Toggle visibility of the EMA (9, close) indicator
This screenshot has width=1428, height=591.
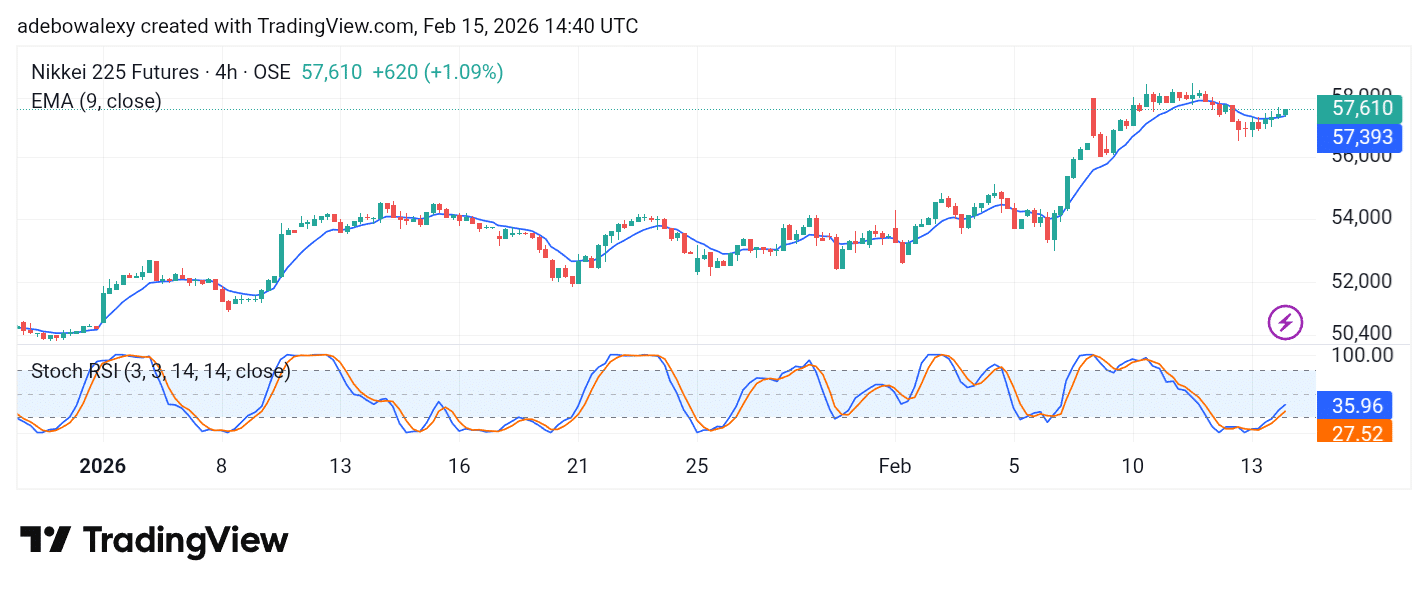tap(96, 101)
